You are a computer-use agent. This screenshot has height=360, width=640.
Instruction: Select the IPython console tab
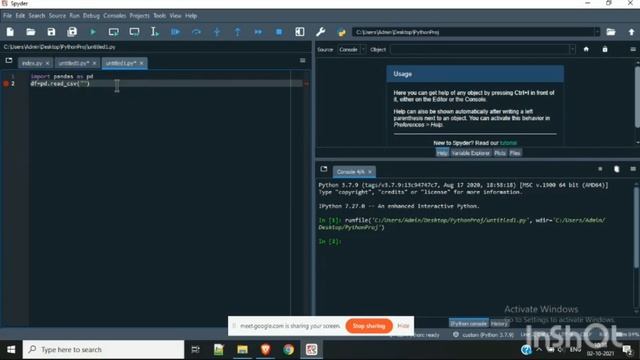click(469, 323)
